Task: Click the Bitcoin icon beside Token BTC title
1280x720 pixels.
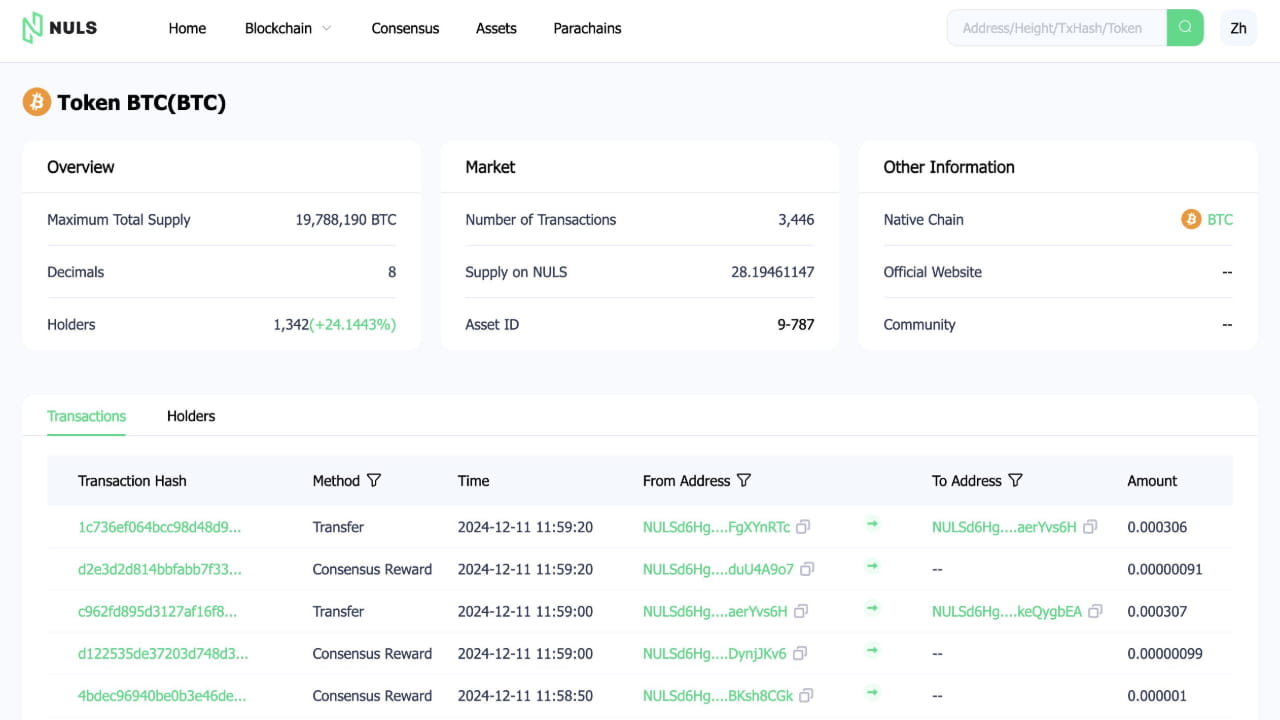Action: 37,102
